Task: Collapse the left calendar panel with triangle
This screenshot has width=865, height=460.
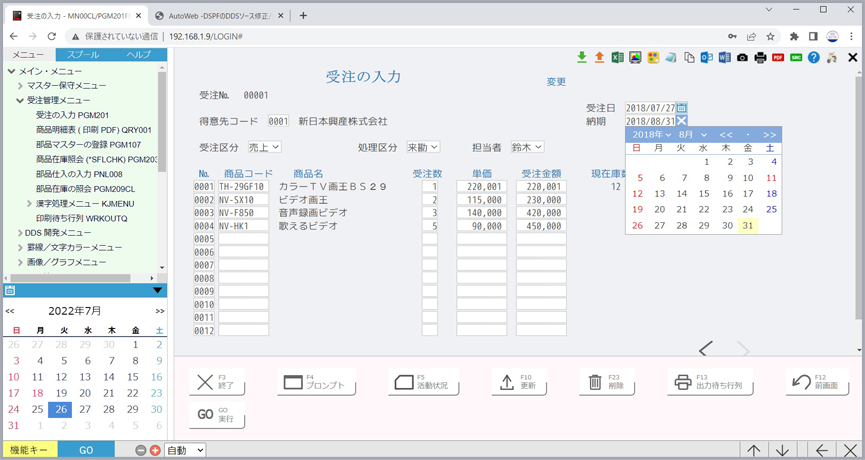Action: click(157, 291)
